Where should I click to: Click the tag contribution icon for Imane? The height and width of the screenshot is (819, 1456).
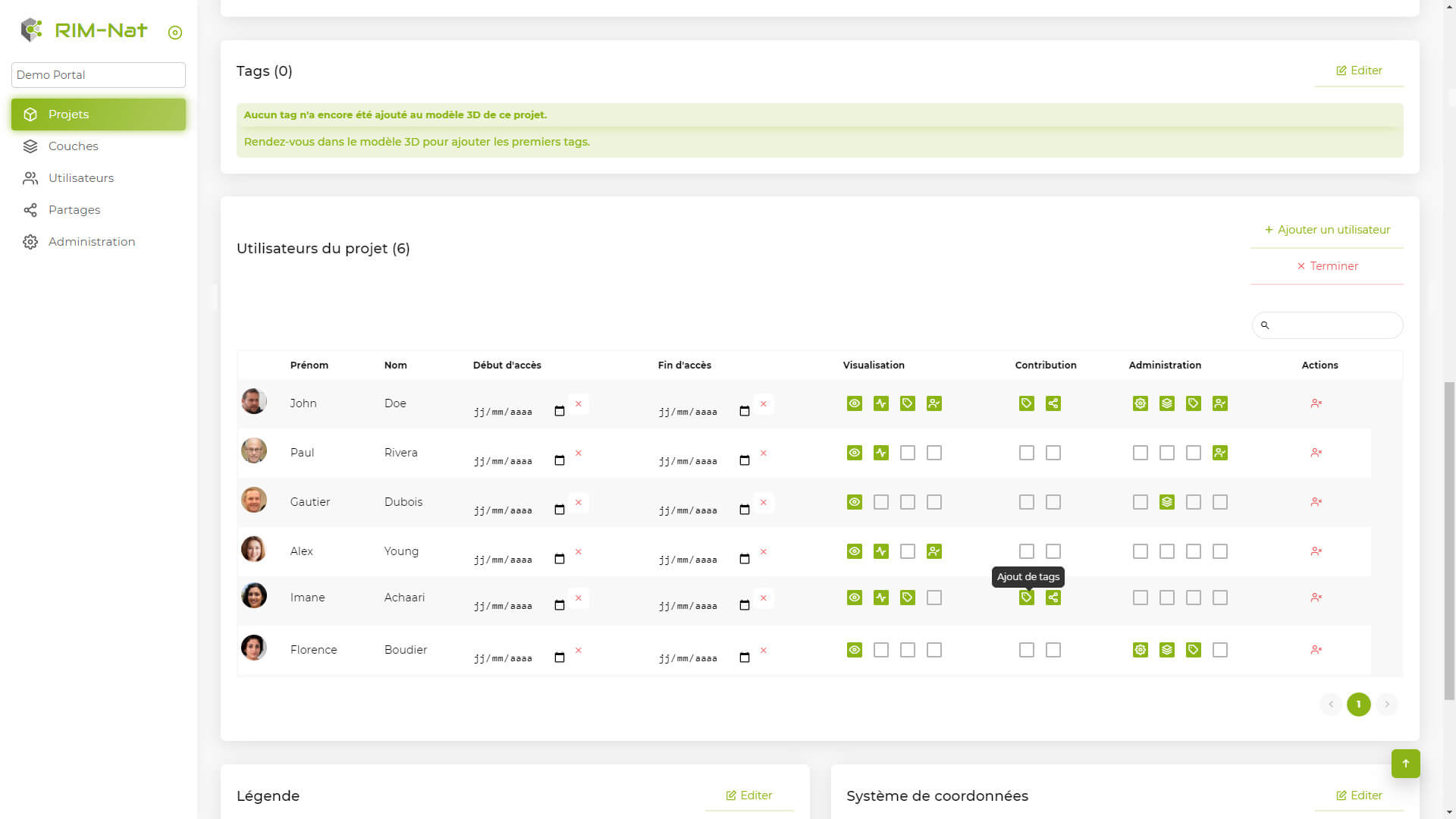[x=1026, y=598]
